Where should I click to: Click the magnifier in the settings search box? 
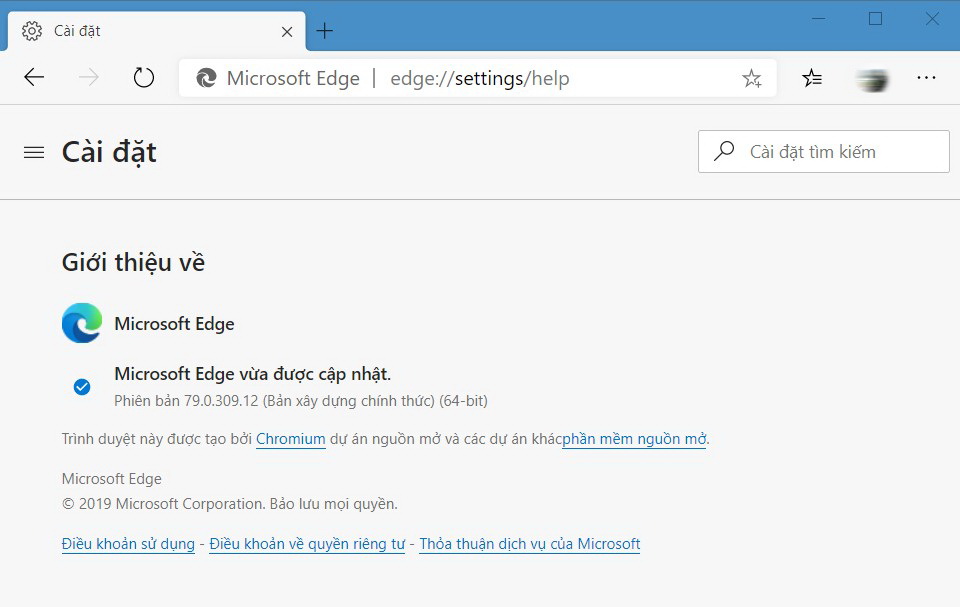[724, 151]
